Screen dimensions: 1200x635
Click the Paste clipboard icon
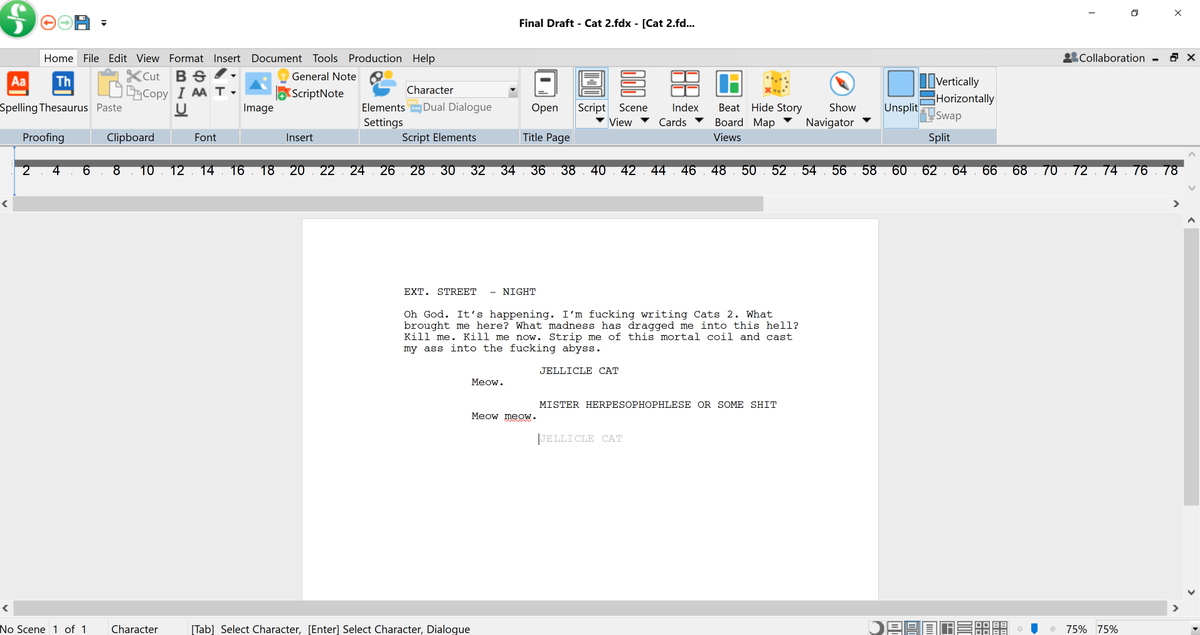click(x=109, y=92)
